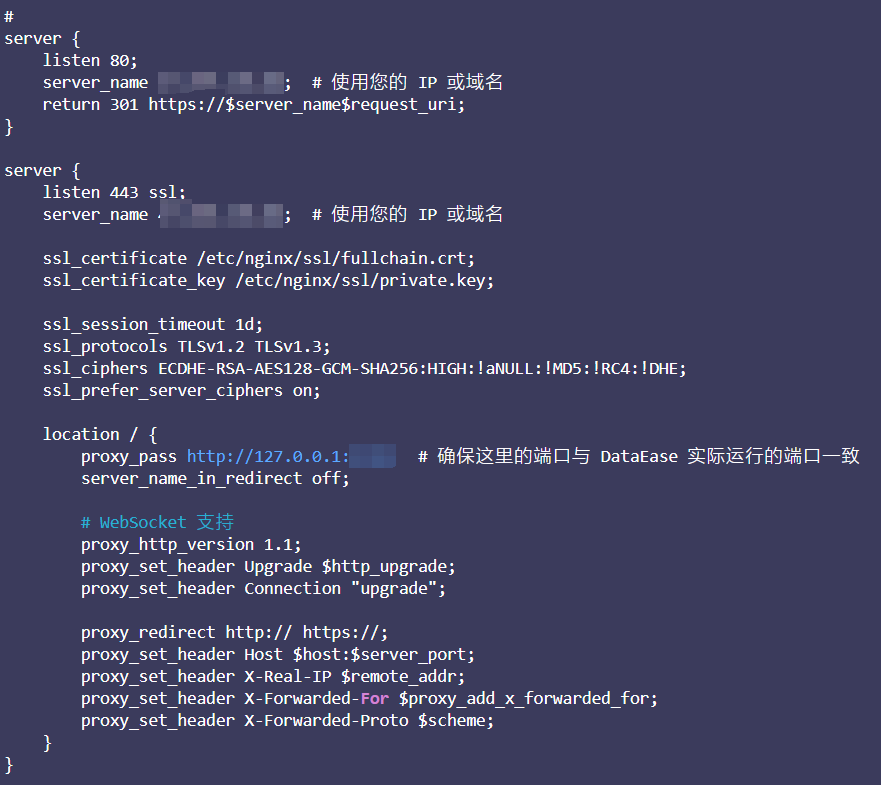Click the ssl_ciphers ECDHE-RSA cipher string
The width and height of the screenshot is (881, 785).
tap(422, 369)
